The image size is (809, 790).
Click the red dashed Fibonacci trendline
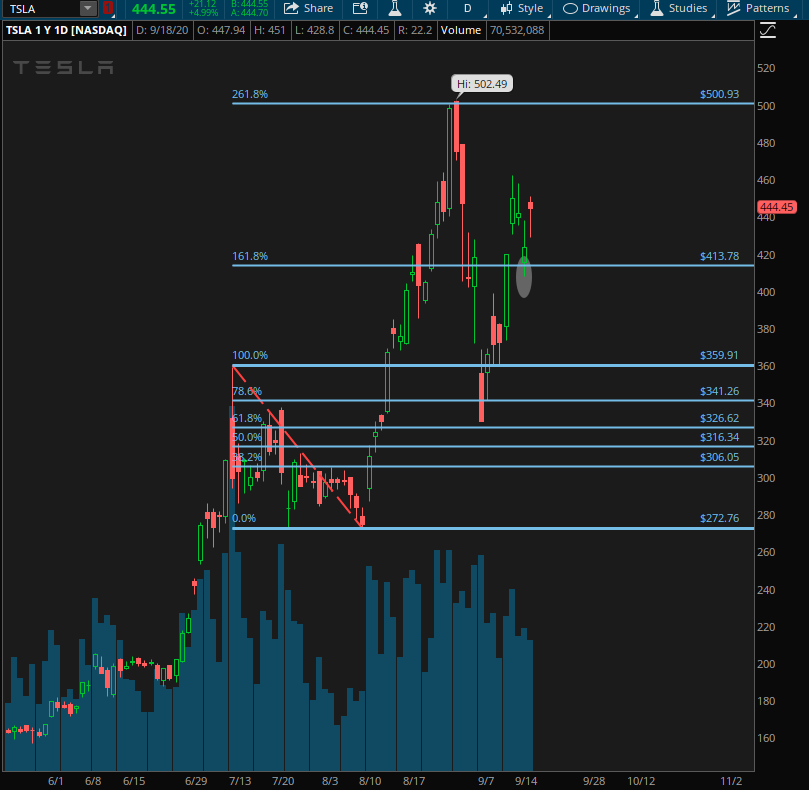click(x=297, y=446)
